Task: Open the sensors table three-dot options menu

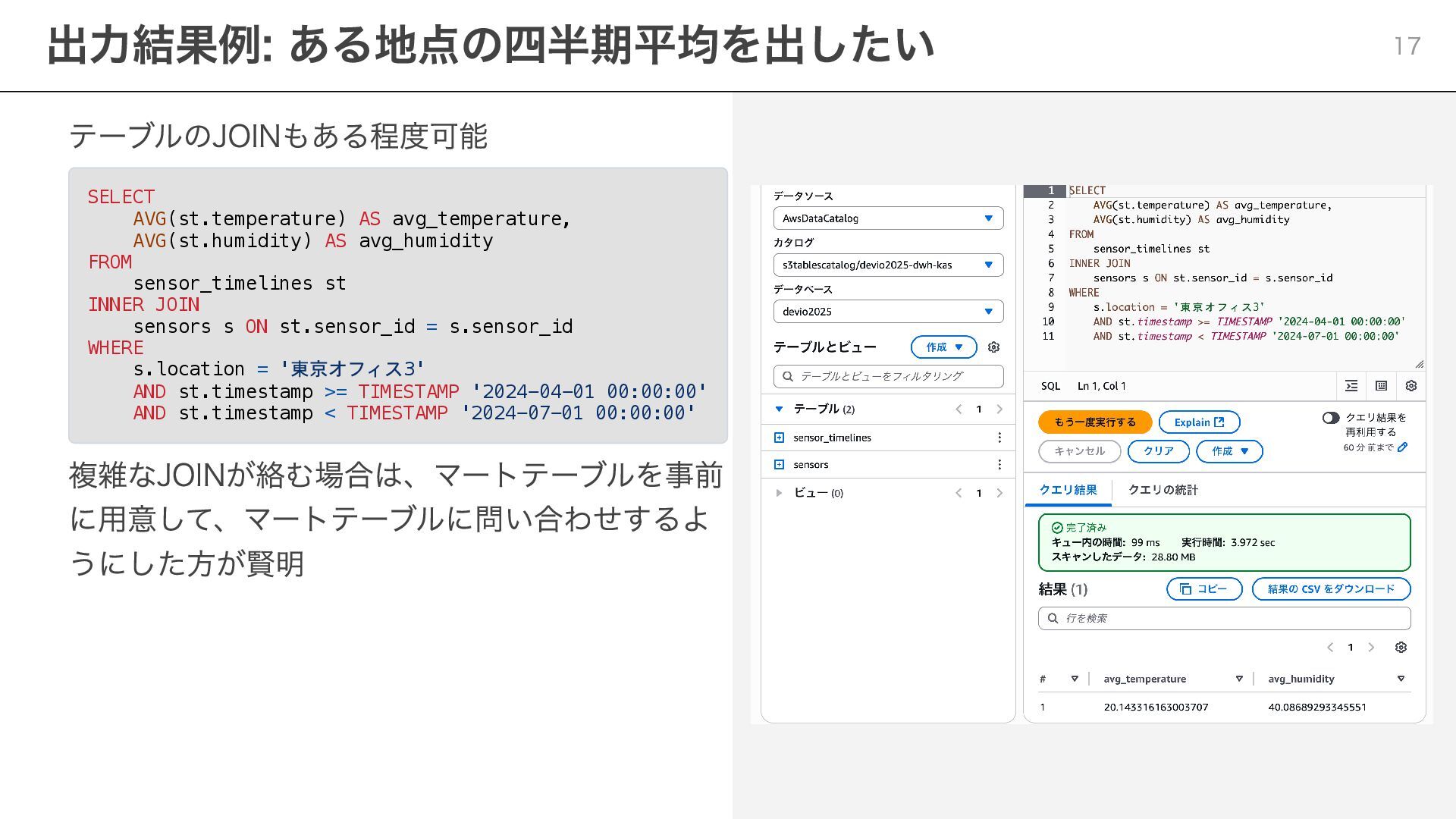Action: pyautogui.click(x=999, y=465)
